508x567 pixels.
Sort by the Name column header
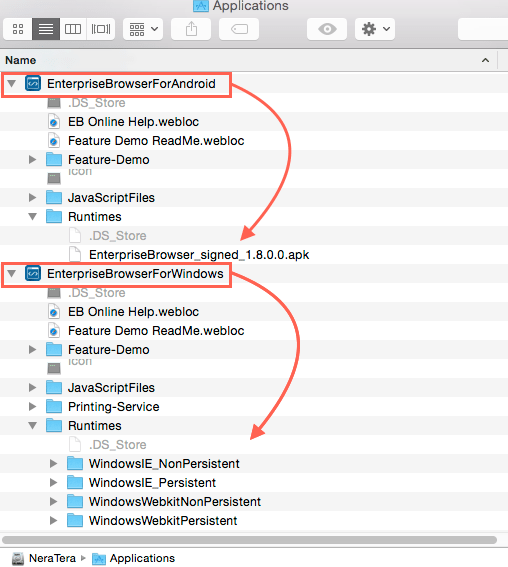[x=21, y=60]
